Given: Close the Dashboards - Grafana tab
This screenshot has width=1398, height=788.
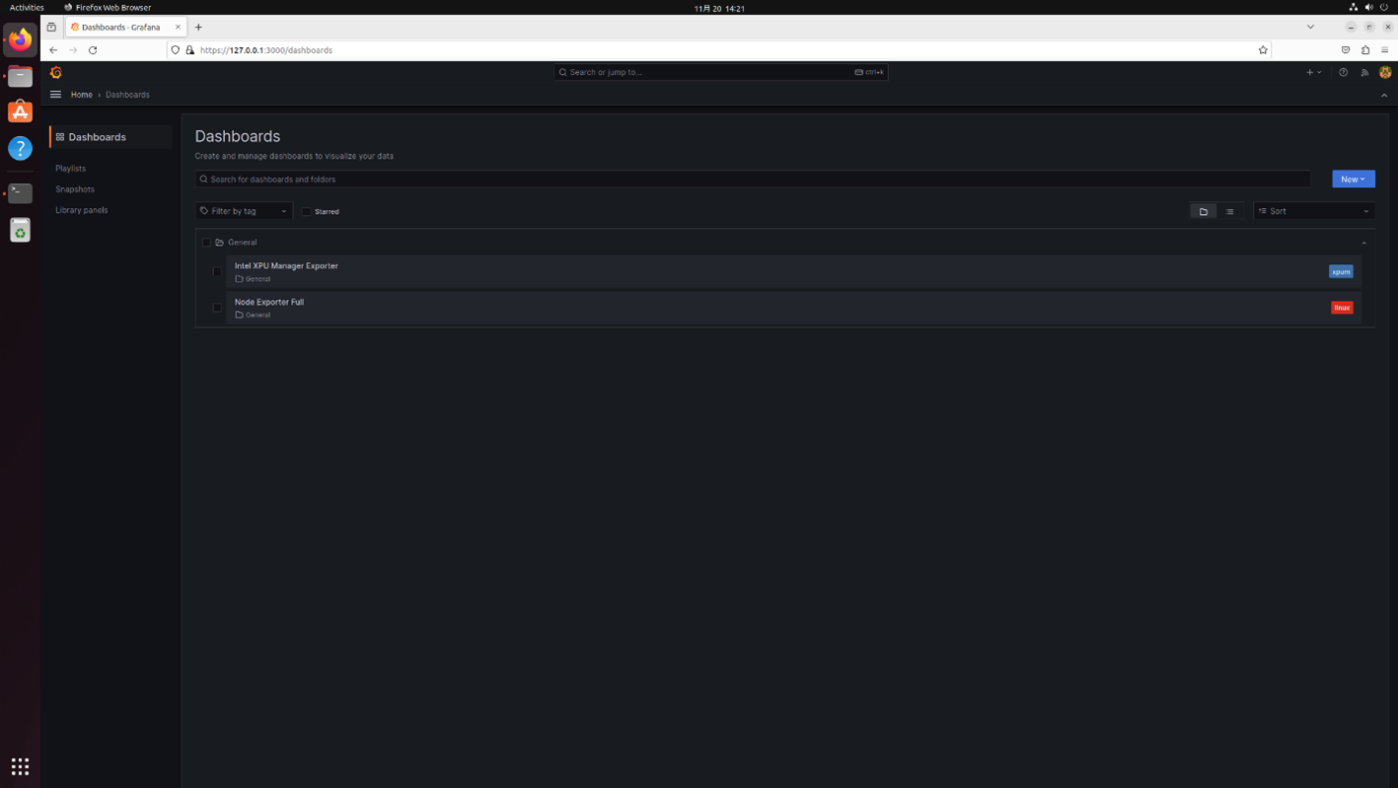Looking at the screenshot, I should point(178,27).
